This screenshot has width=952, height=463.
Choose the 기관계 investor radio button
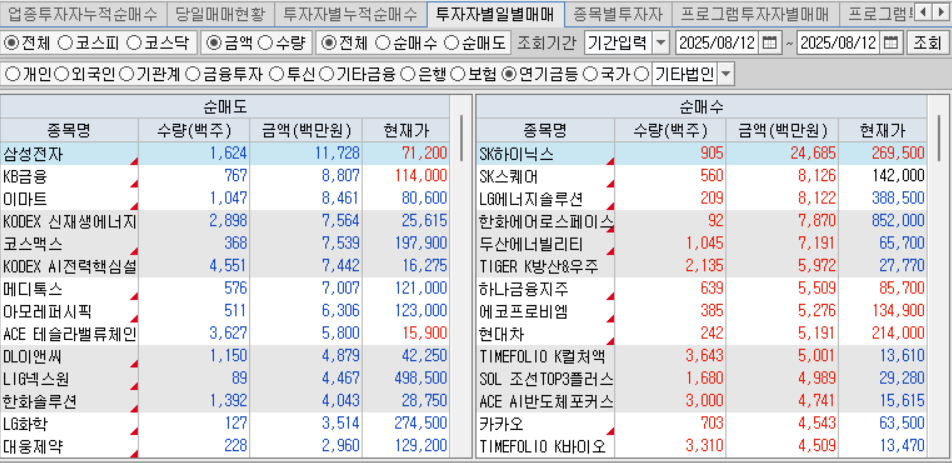(x=126, y=75)
